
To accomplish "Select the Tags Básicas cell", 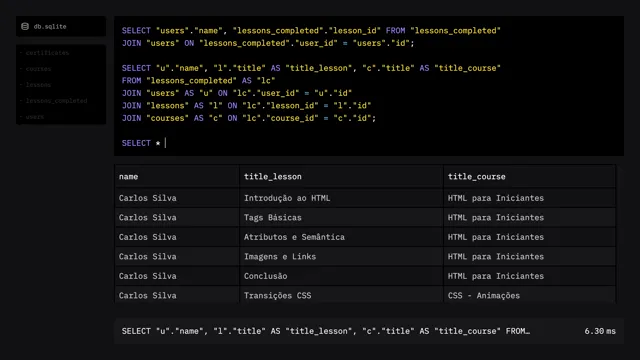I will (341, 218).
